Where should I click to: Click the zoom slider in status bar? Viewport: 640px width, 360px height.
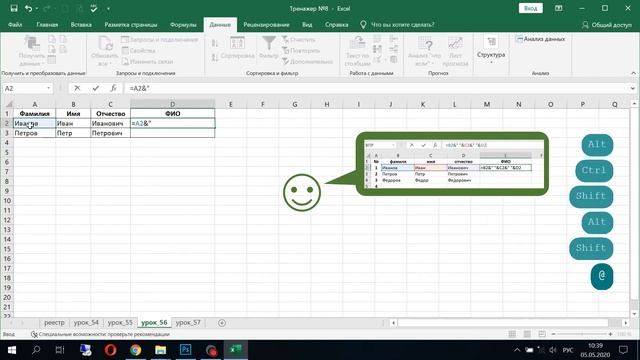coord(582,334)
